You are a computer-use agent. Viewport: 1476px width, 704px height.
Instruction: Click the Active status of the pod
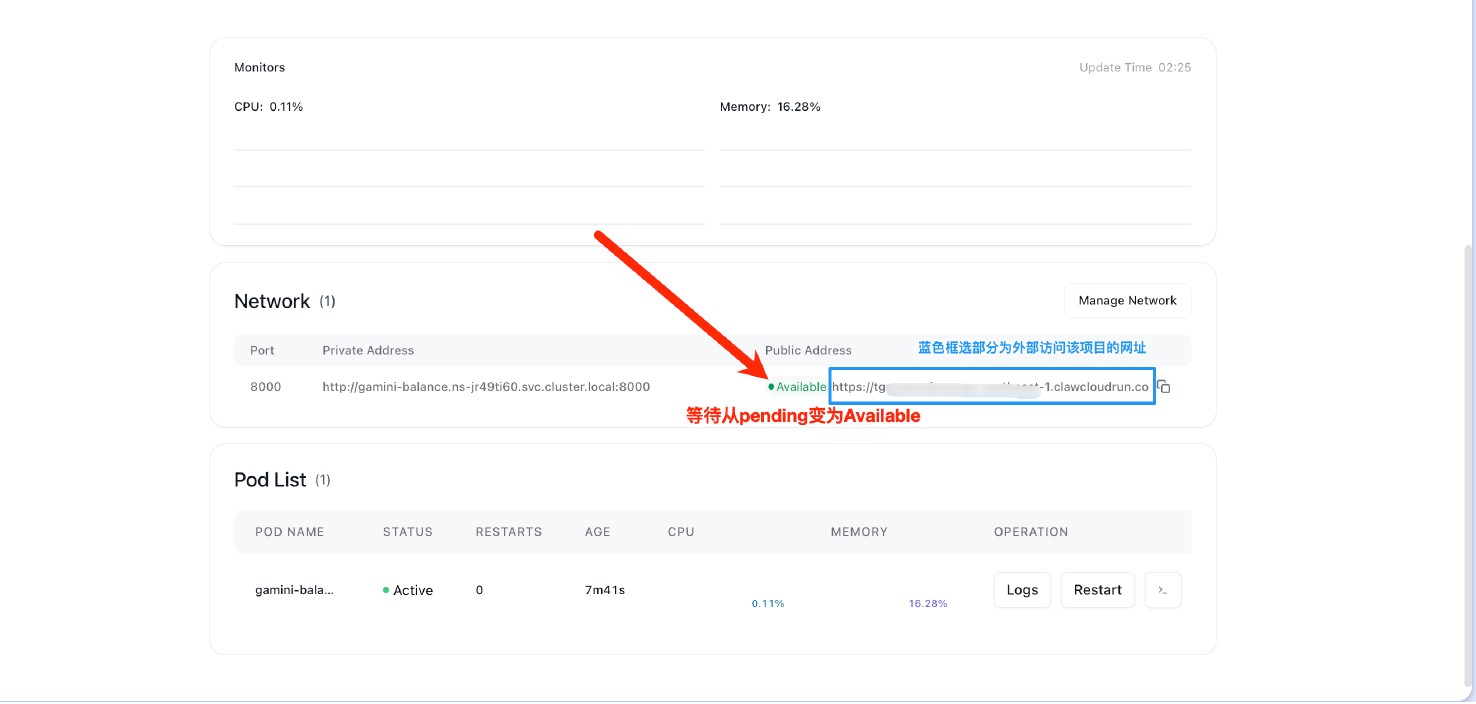click(408, 590)
